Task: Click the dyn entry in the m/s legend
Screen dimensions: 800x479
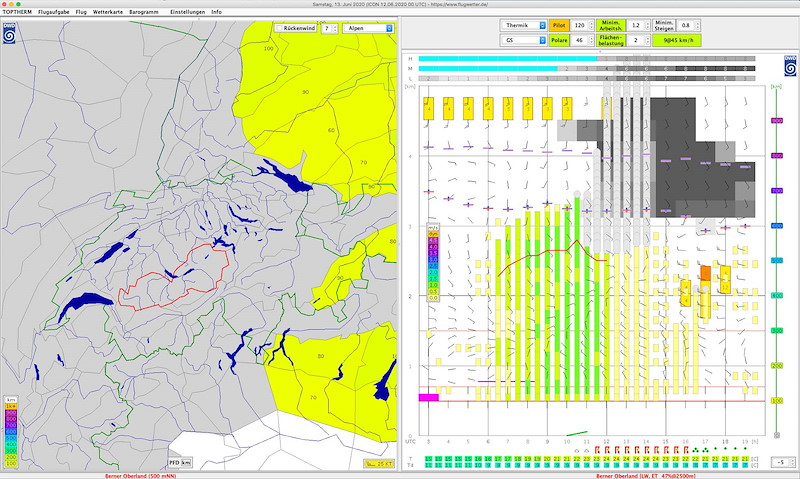Action: point(433,234)
